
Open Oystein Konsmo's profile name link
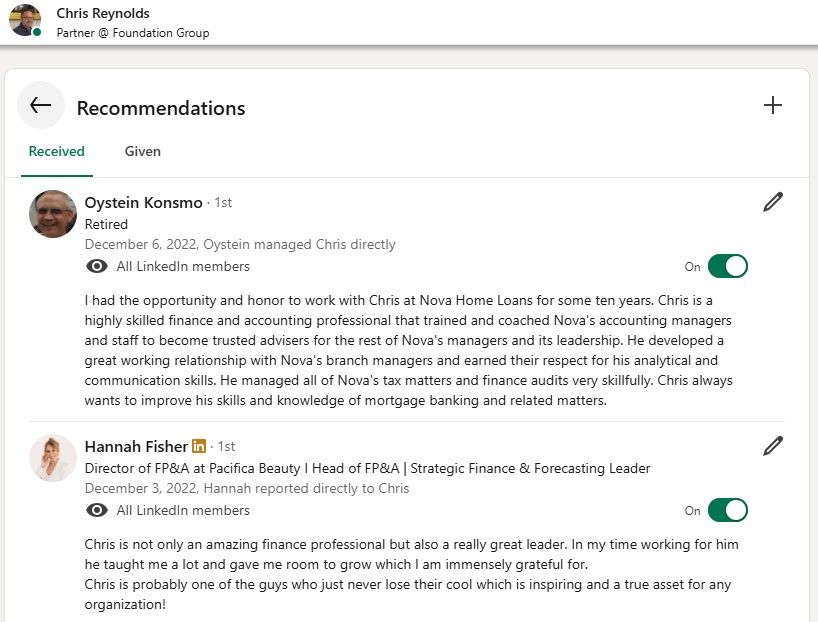[x=143, y=202]
